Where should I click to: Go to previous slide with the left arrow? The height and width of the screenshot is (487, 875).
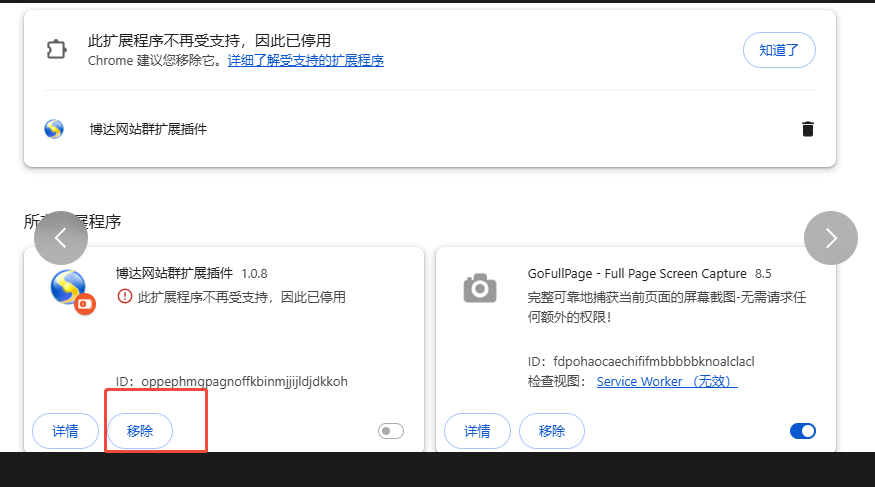point(61,238)
